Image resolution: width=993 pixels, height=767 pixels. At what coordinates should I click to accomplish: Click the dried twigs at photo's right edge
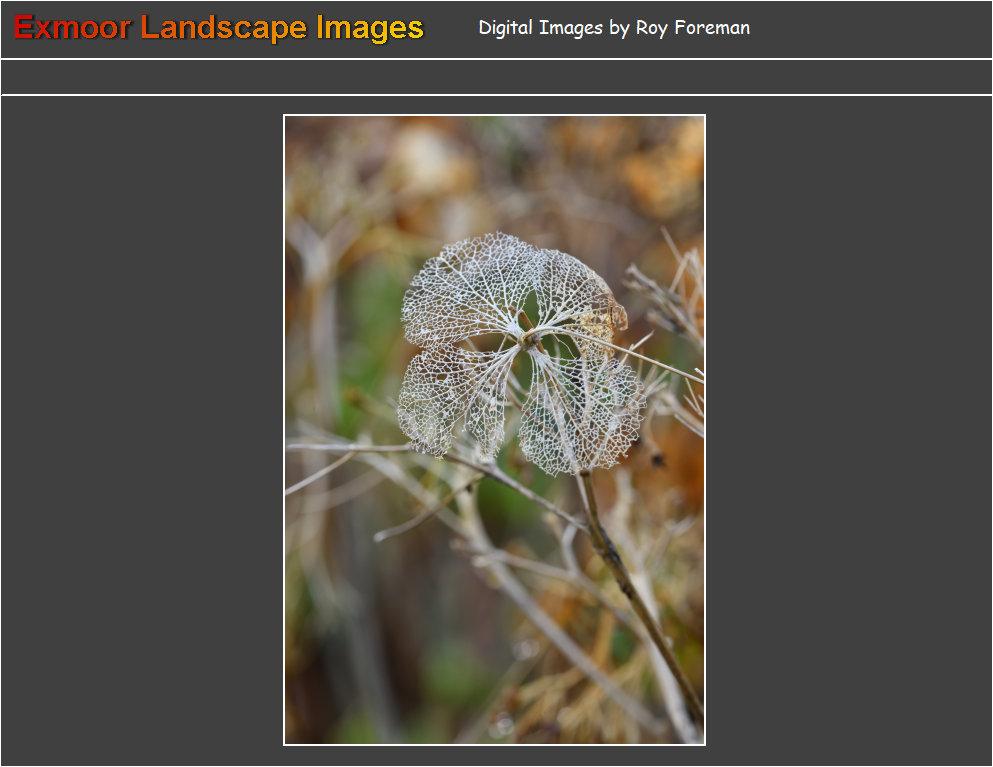[678, 300]
